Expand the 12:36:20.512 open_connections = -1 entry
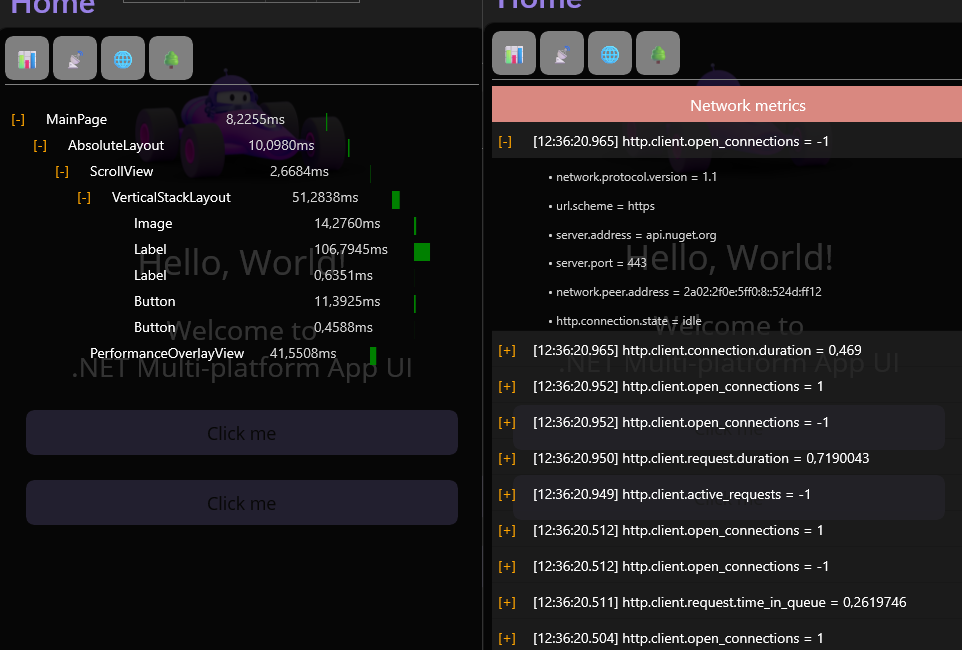The image size is (962, 650). [507, 567]
